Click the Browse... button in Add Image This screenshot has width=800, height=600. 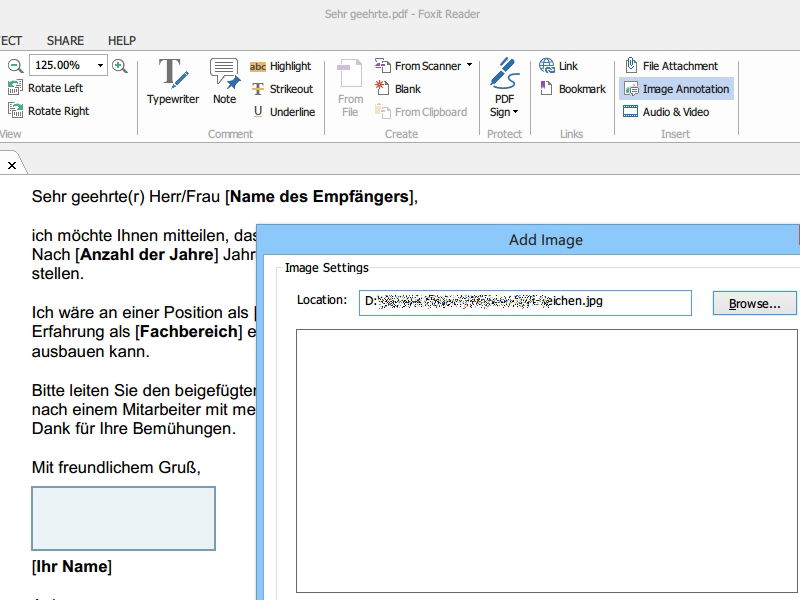[755, 304]
